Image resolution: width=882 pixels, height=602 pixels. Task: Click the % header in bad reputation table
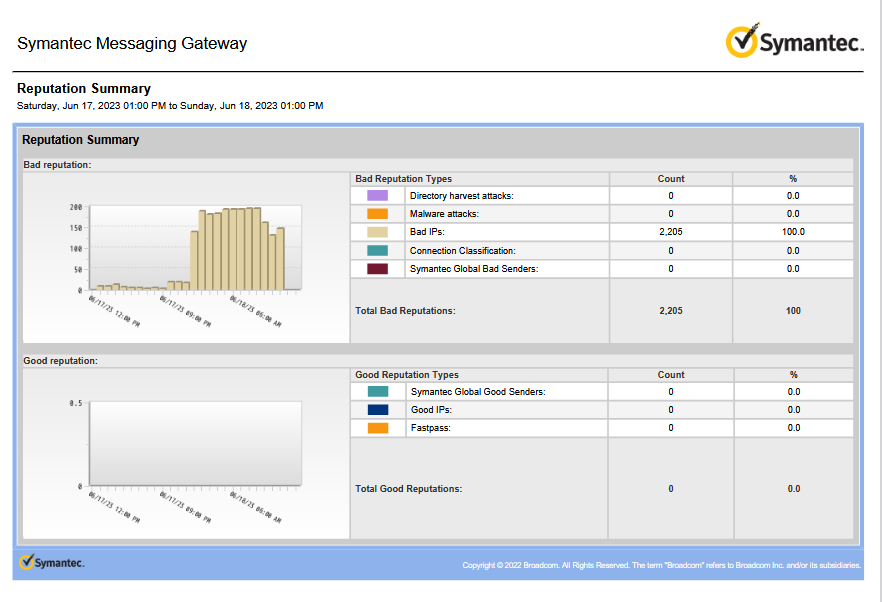[x=793, y=178]
